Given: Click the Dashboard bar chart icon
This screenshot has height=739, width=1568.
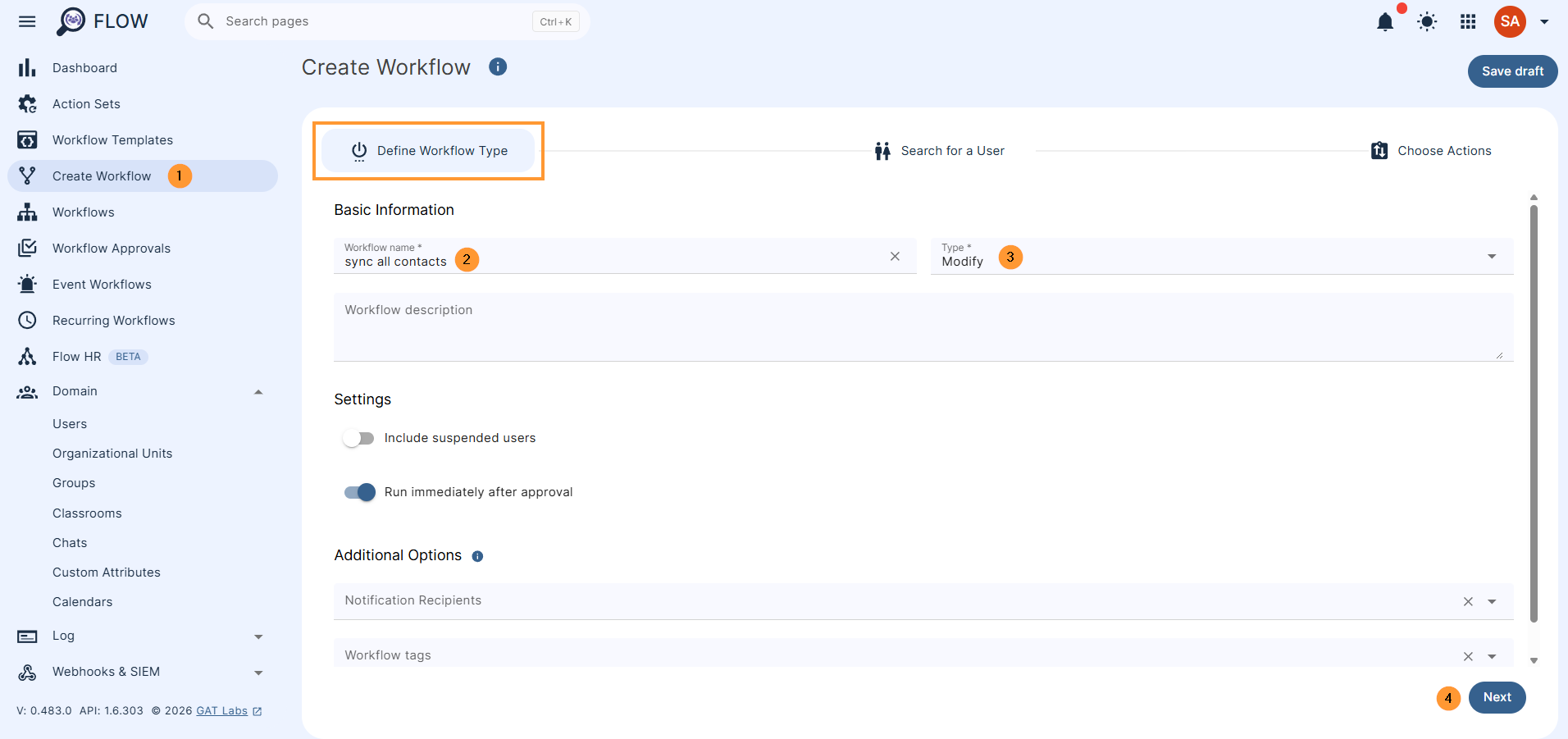Looking at the screenshot, I should [27, 68].
